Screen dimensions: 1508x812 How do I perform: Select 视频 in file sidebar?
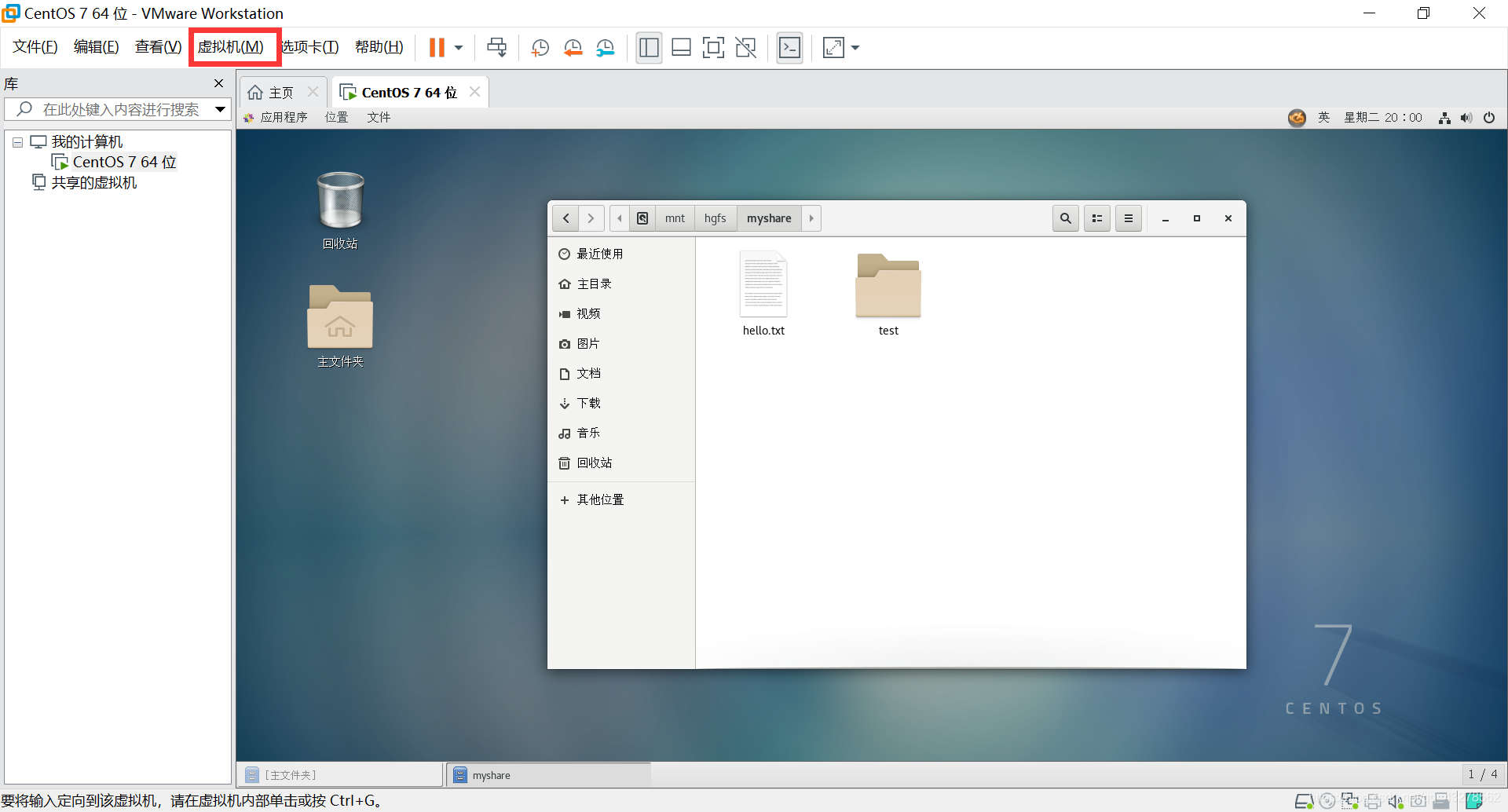[621, 313]
